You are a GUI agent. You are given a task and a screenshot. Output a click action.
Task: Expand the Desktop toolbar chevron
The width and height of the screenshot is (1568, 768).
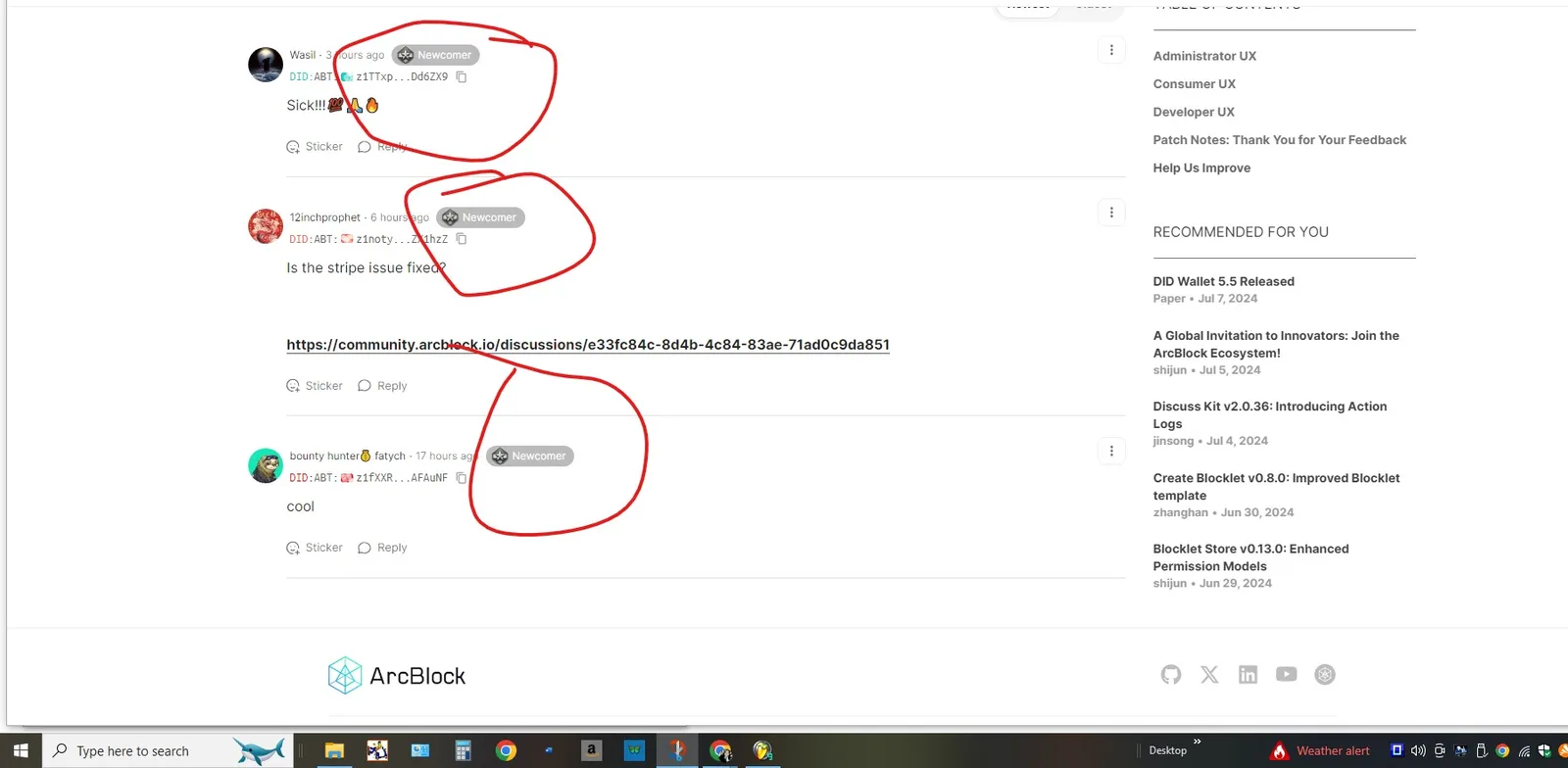tap(1197, 742)
